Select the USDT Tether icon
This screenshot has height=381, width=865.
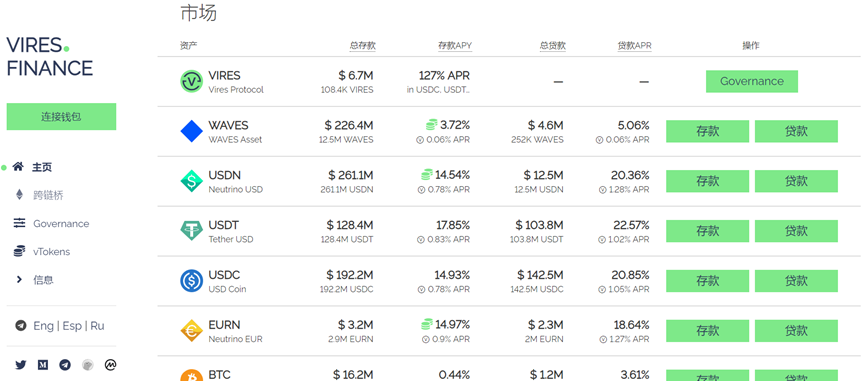pyautogui.click(x=191, y=230)
